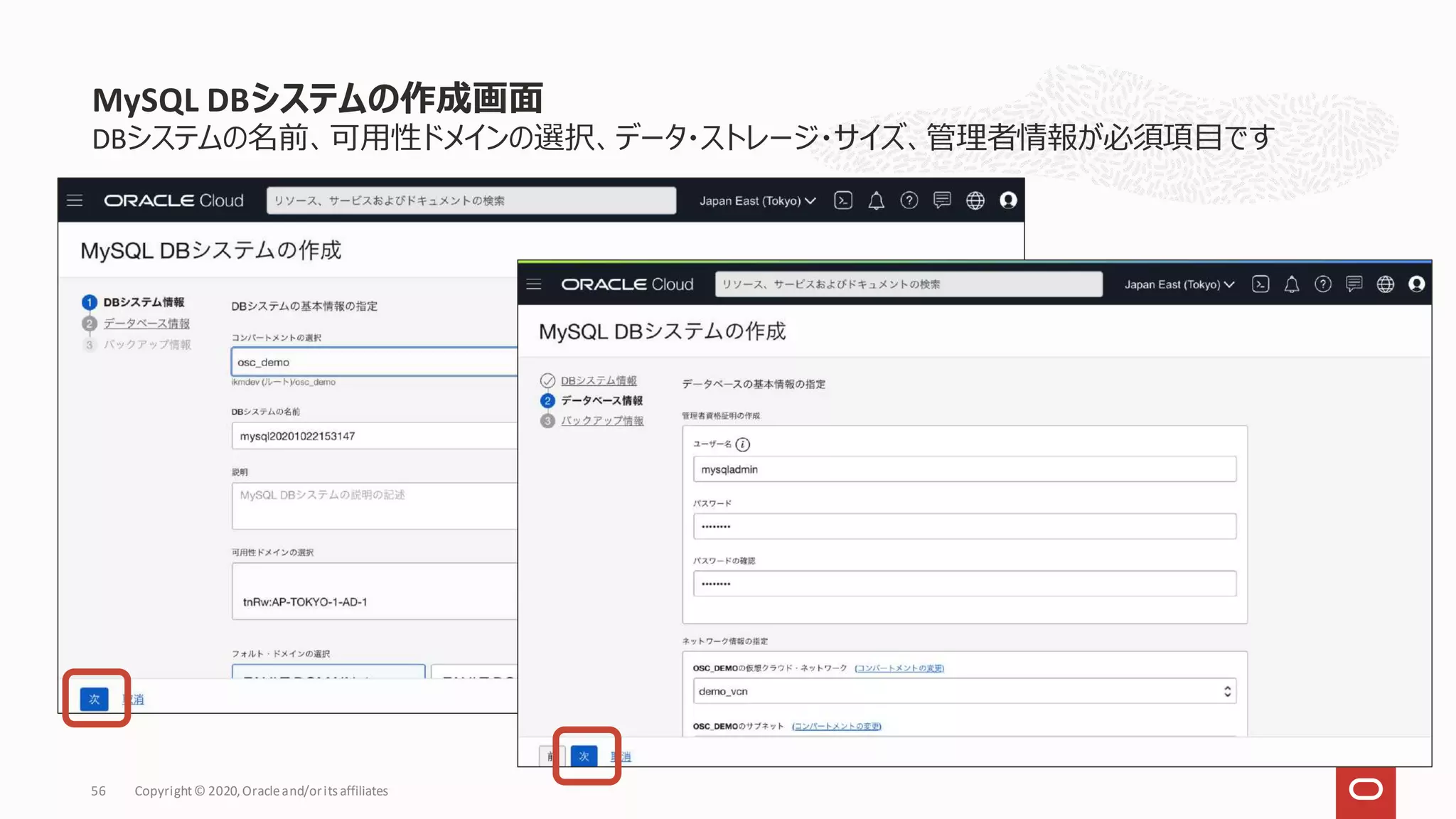Click ORACLE Cloud logo in front window

pos(627,284)
